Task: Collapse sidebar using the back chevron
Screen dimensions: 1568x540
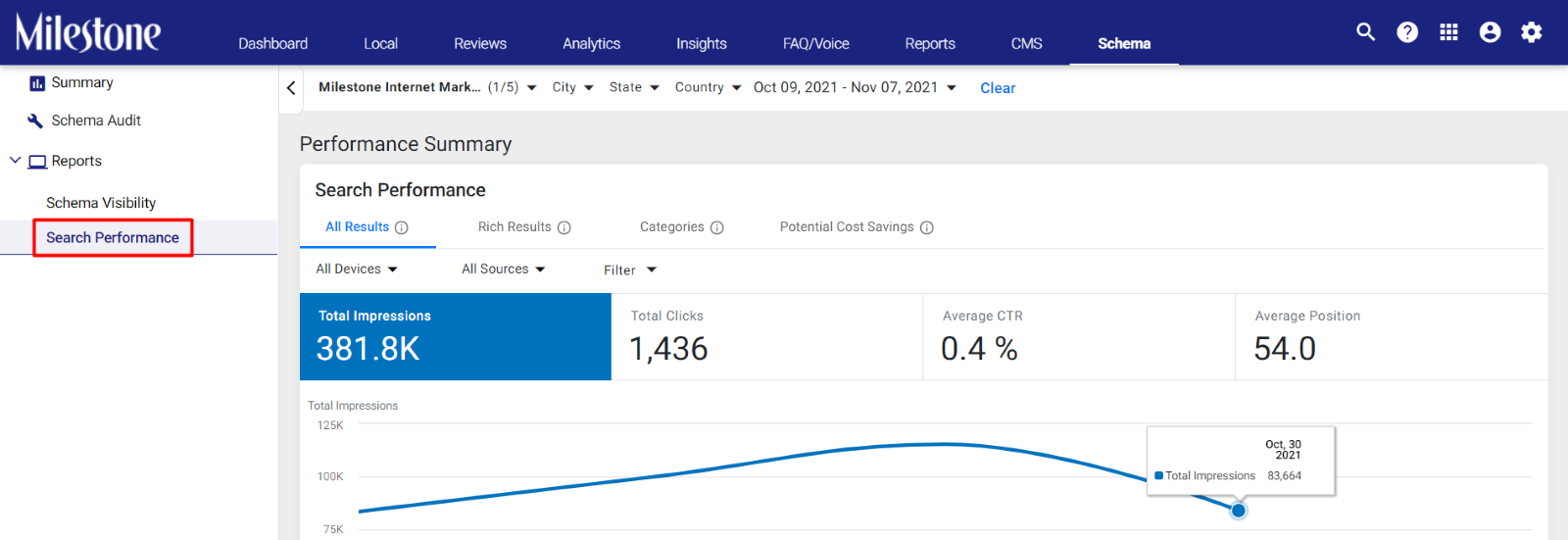Action: [291, 88]
